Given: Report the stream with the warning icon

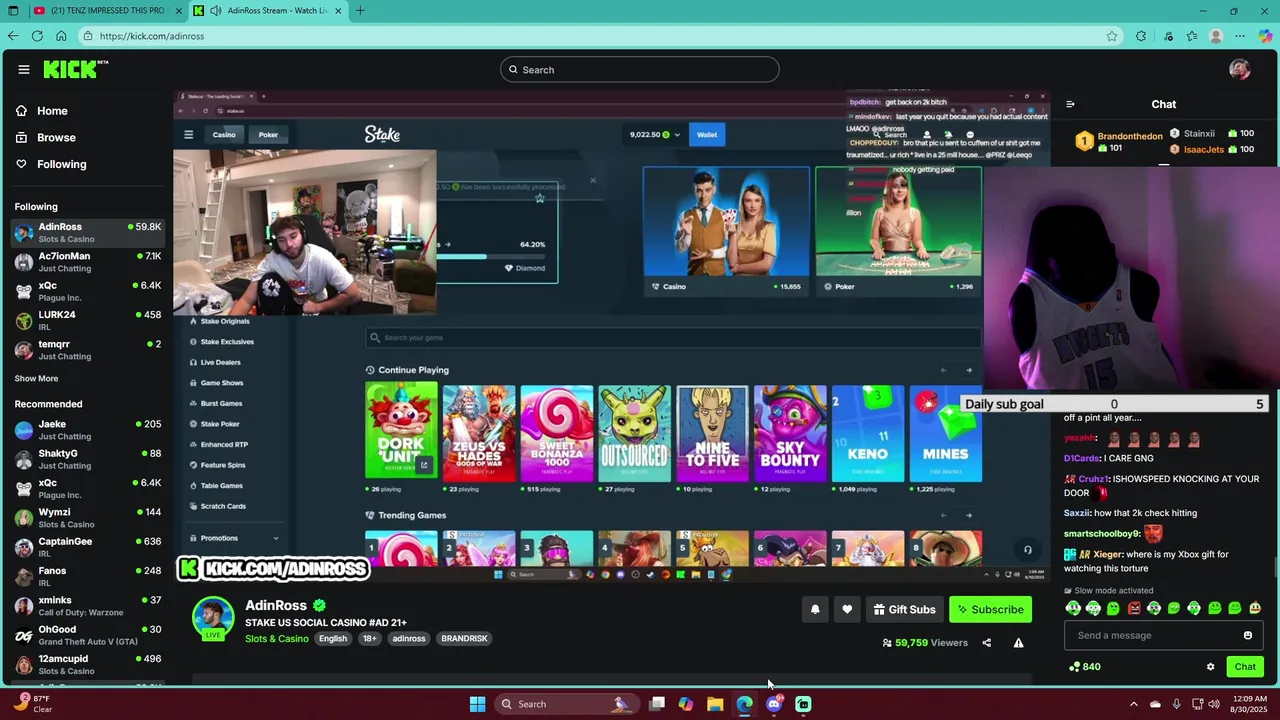Looking at the screenshot, I should [1018, 643].
